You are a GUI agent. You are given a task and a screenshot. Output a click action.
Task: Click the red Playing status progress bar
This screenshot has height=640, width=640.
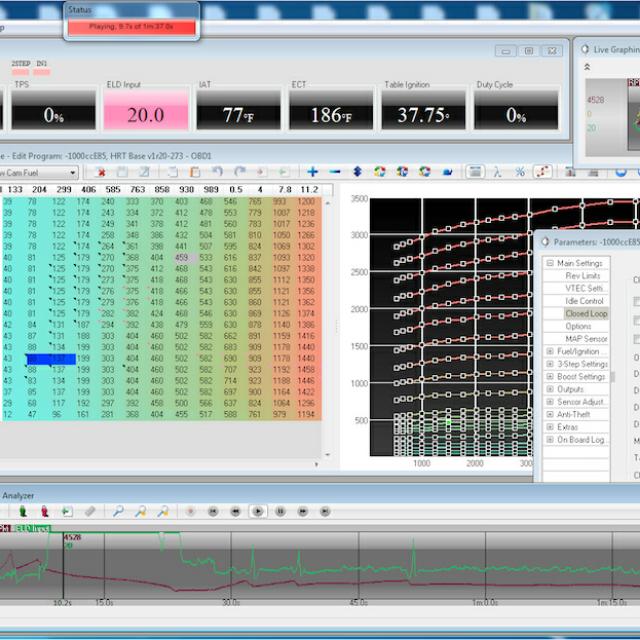click(131, 26)
